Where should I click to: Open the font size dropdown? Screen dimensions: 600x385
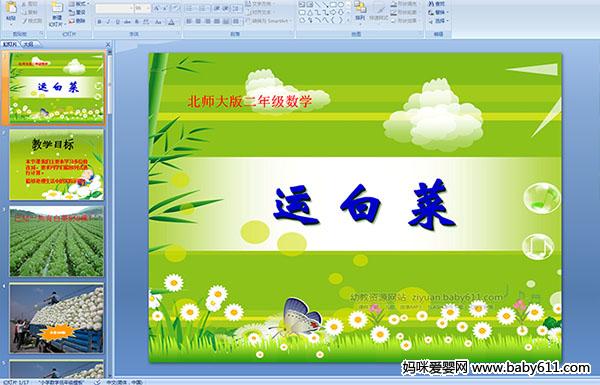coord(142,8)
